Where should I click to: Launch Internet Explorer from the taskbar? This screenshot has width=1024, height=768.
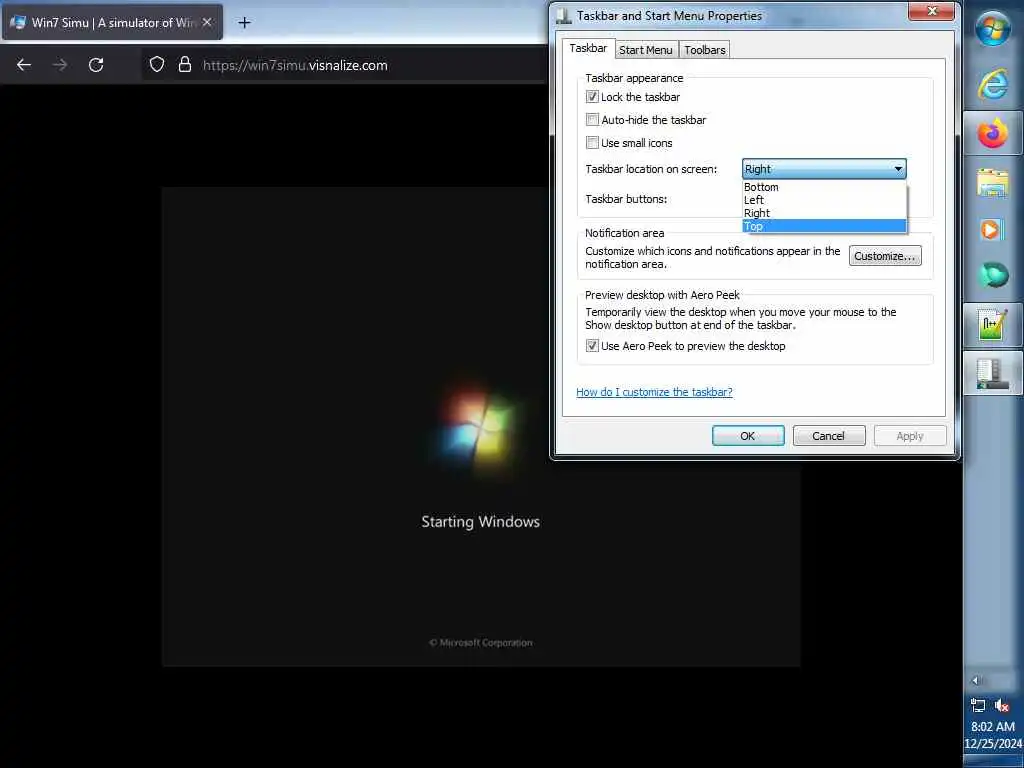click(x=993, y=84)
